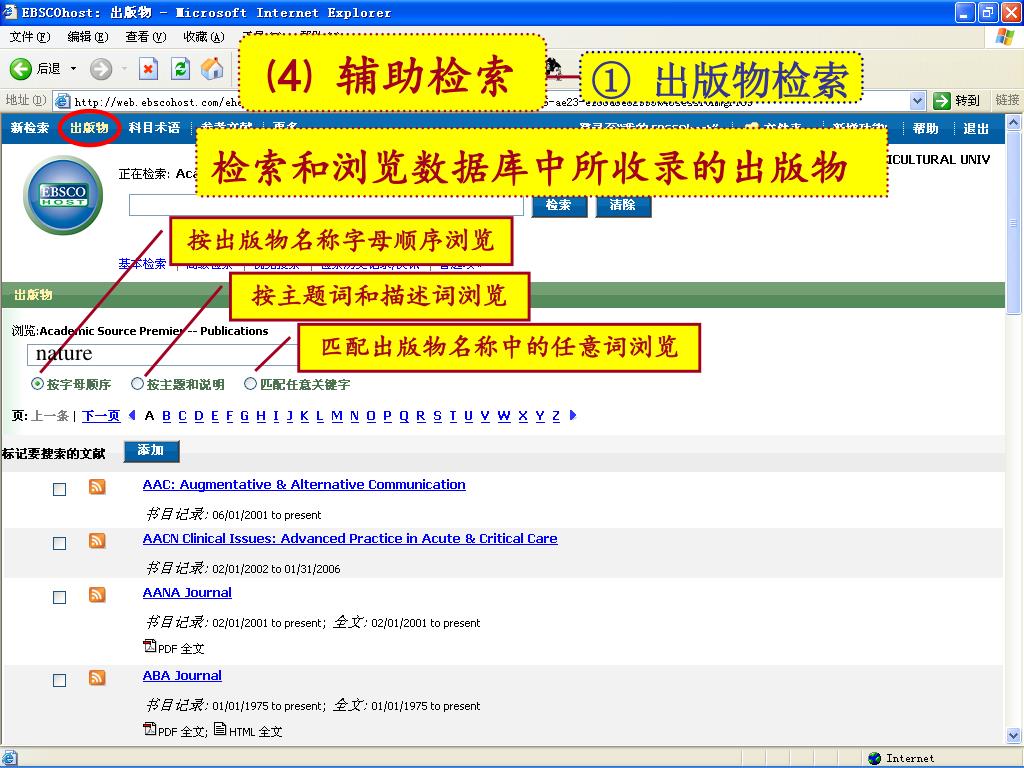
Task: Open ABA Journal PDF 全文 icon
Action: click(150, 729)
